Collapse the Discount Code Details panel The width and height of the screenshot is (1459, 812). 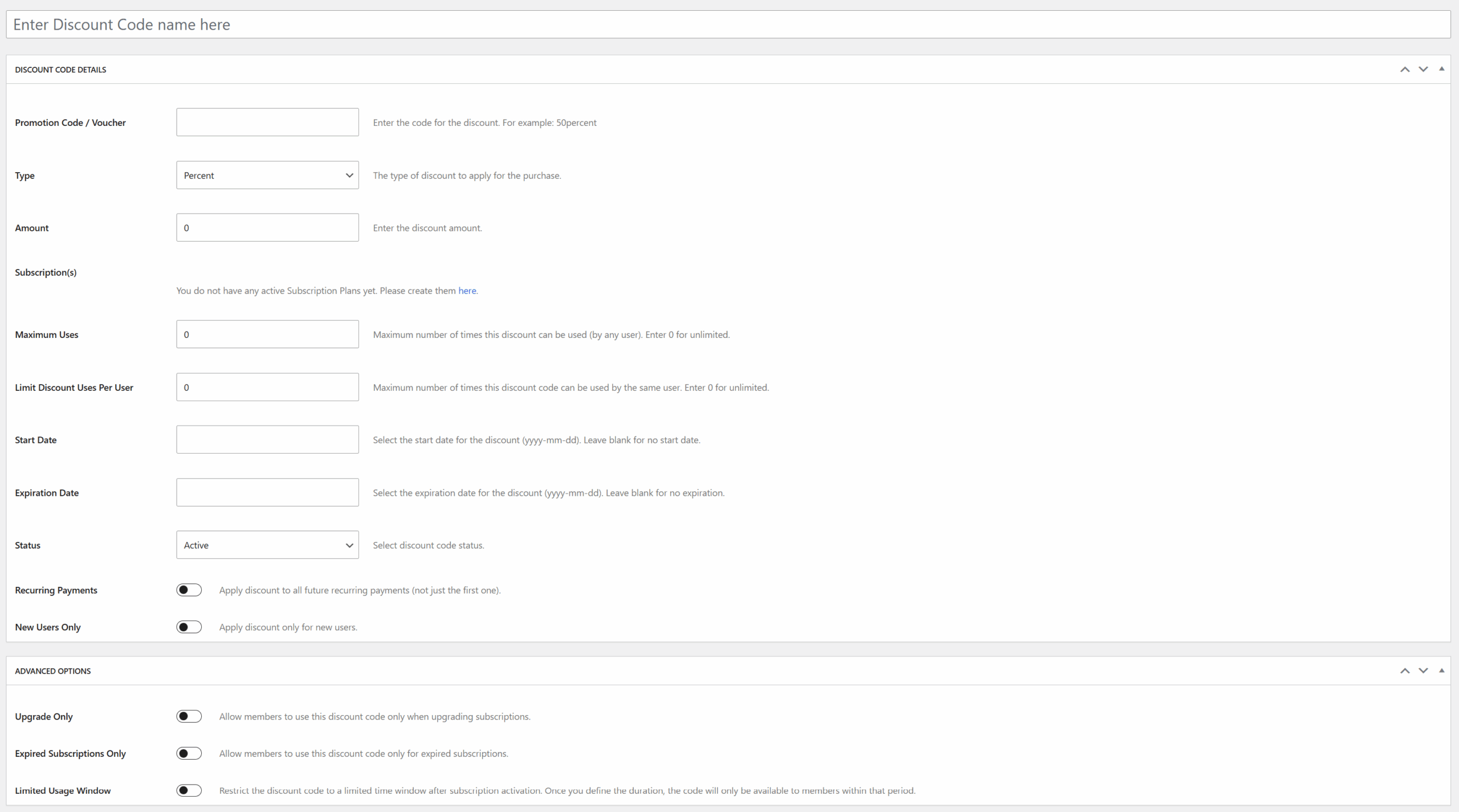[1441, 69]
